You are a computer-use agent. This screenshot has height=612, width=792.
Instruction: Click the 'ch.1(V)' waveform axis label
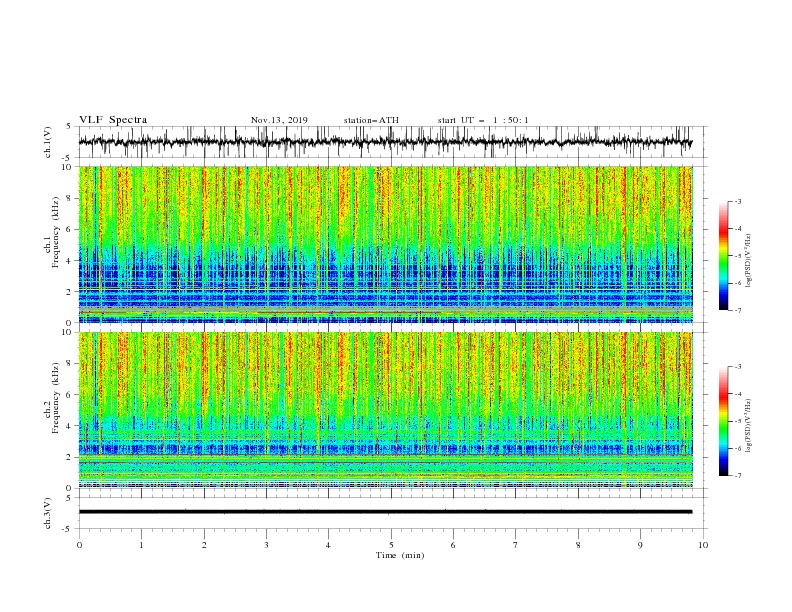tap(48, 142)
